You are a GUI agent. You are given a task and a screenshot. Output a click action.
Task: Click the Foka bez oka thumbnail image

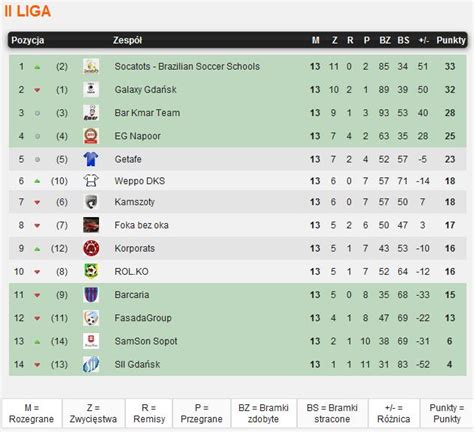(91, 225)
